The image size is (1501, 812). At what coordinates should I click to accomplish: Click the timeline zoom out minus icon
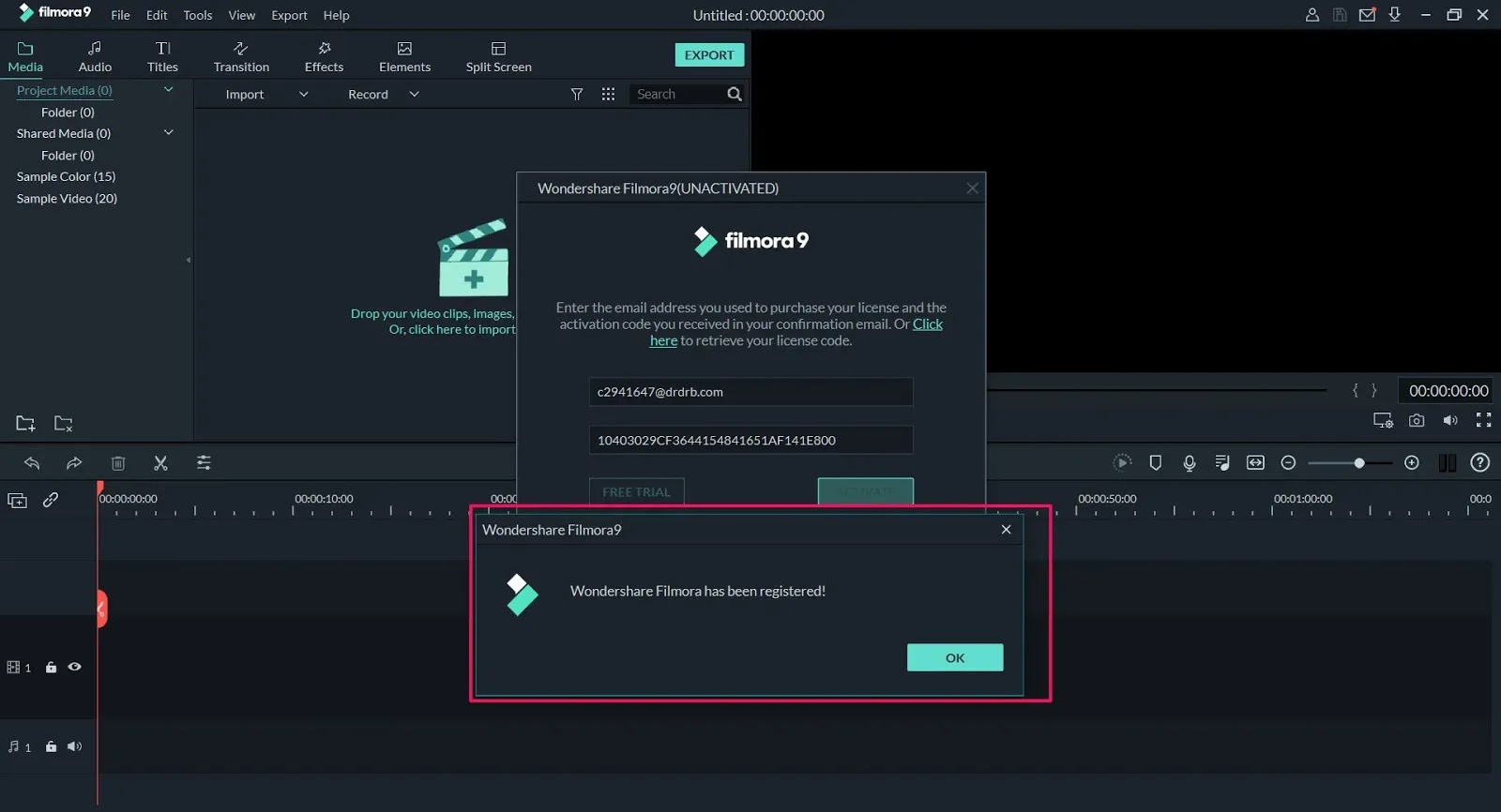1288,462
